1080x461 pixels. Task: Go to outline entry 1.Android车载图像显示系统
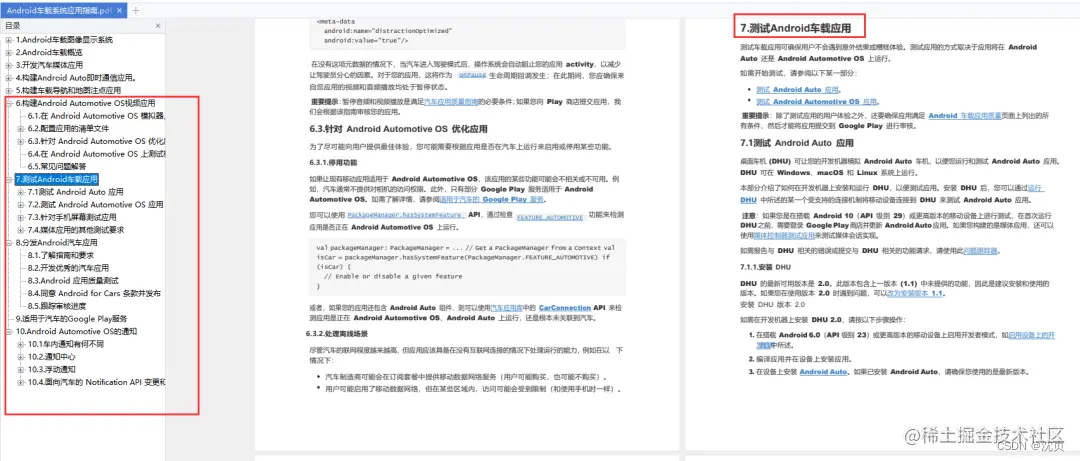(64, 40)
